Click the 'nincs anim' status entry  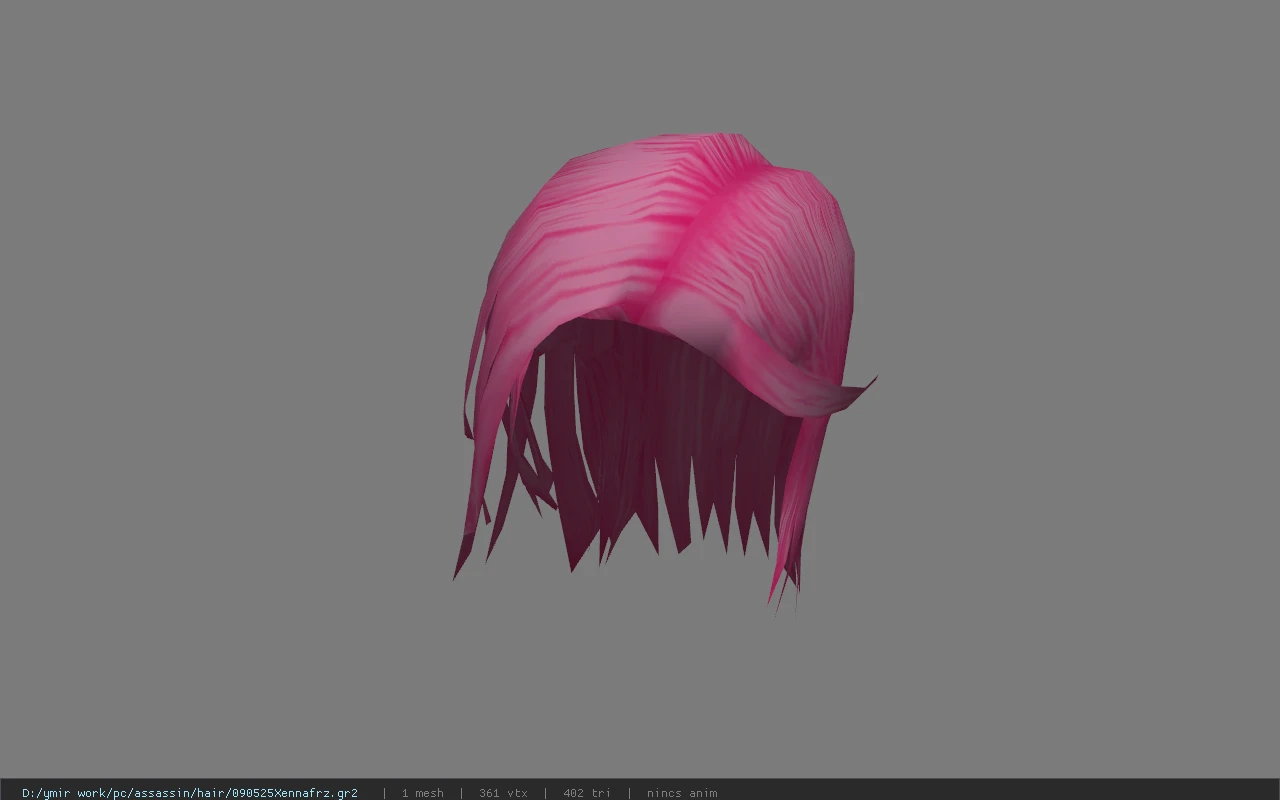tap(682, 793)
